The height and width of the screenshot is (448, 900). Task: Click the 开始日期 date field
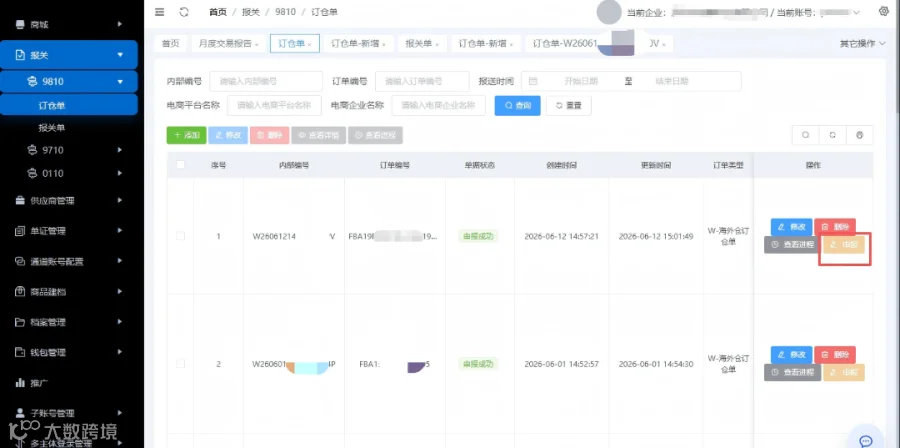(580, 81)
